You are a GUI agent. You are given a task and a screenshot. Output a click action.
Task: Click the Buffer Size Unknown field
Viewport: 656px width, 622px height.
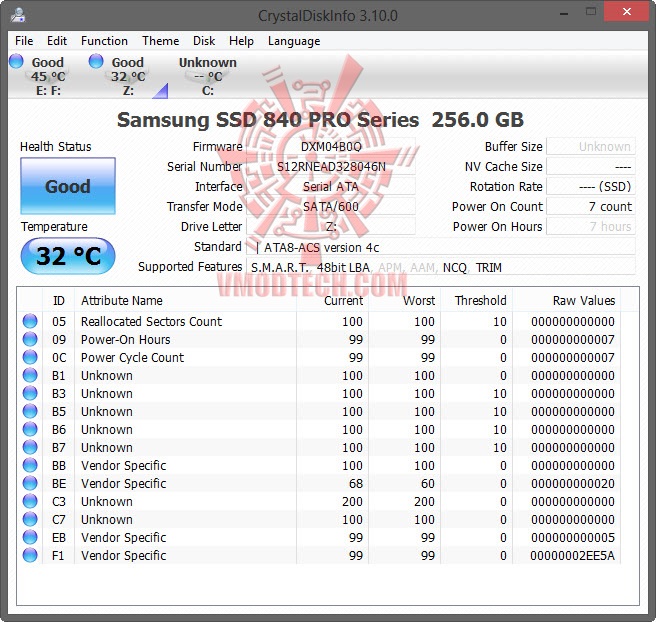pos(591,146)
